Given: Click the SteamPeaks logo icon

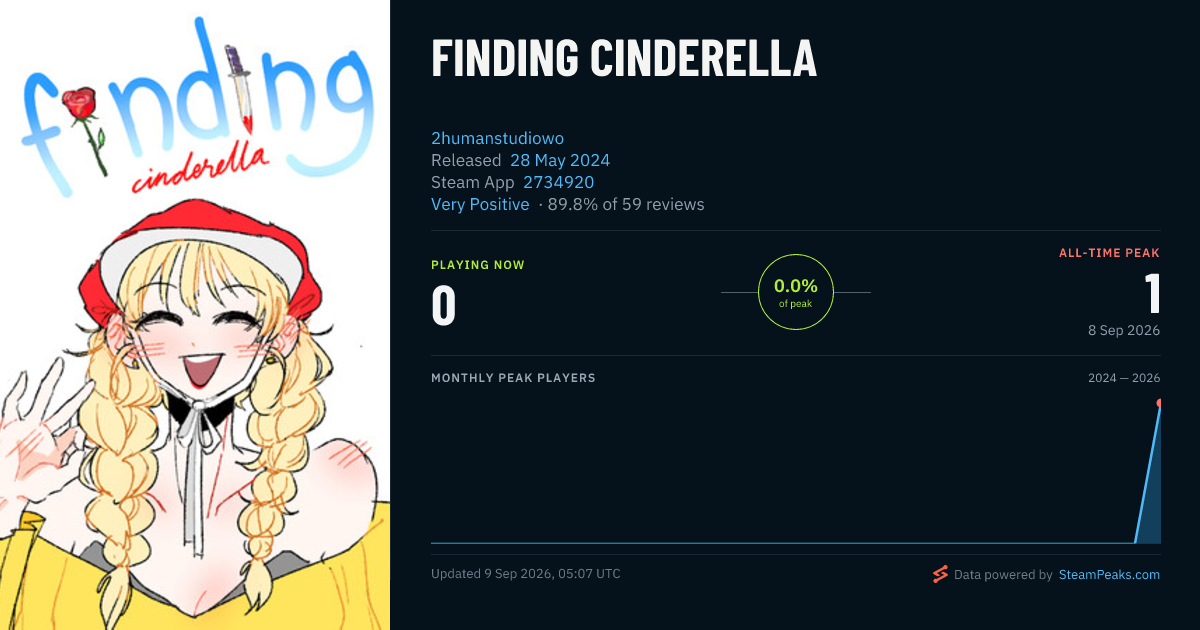Looking at the screenshot, I should pos(940,574).
